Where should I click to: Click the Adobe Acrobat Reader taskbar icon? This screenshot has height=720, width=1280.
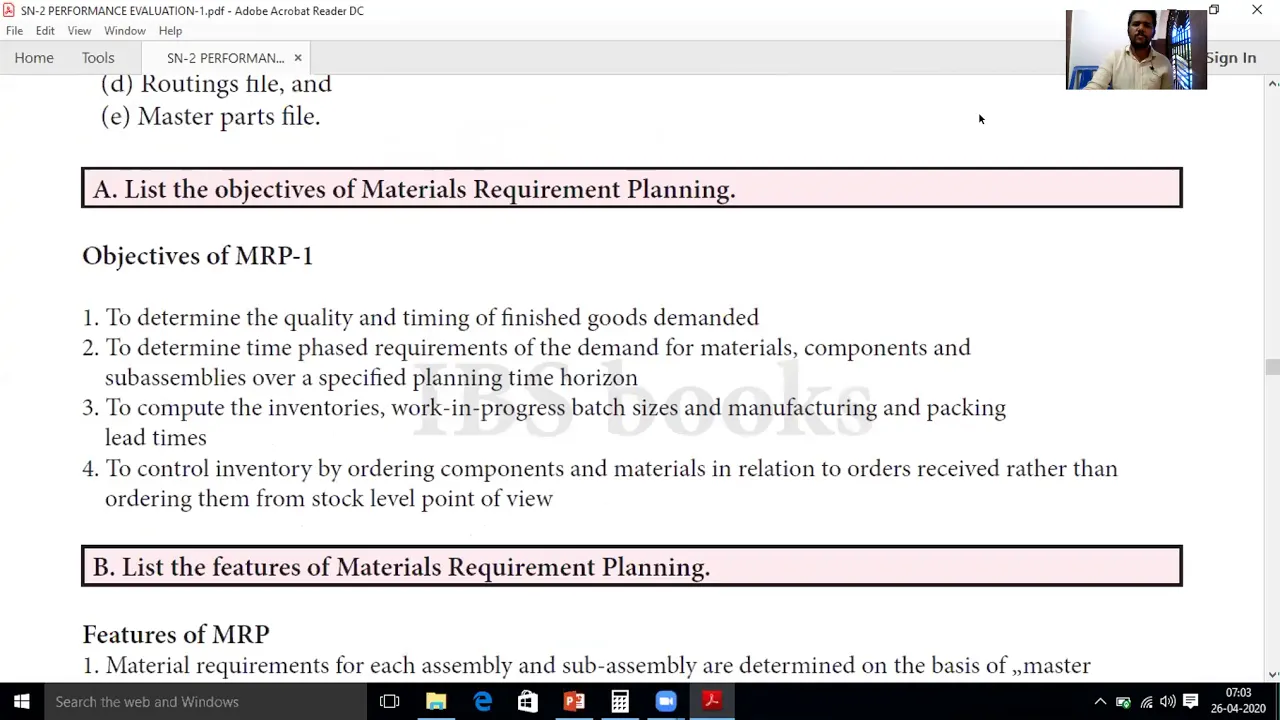[x=712, y=701]
